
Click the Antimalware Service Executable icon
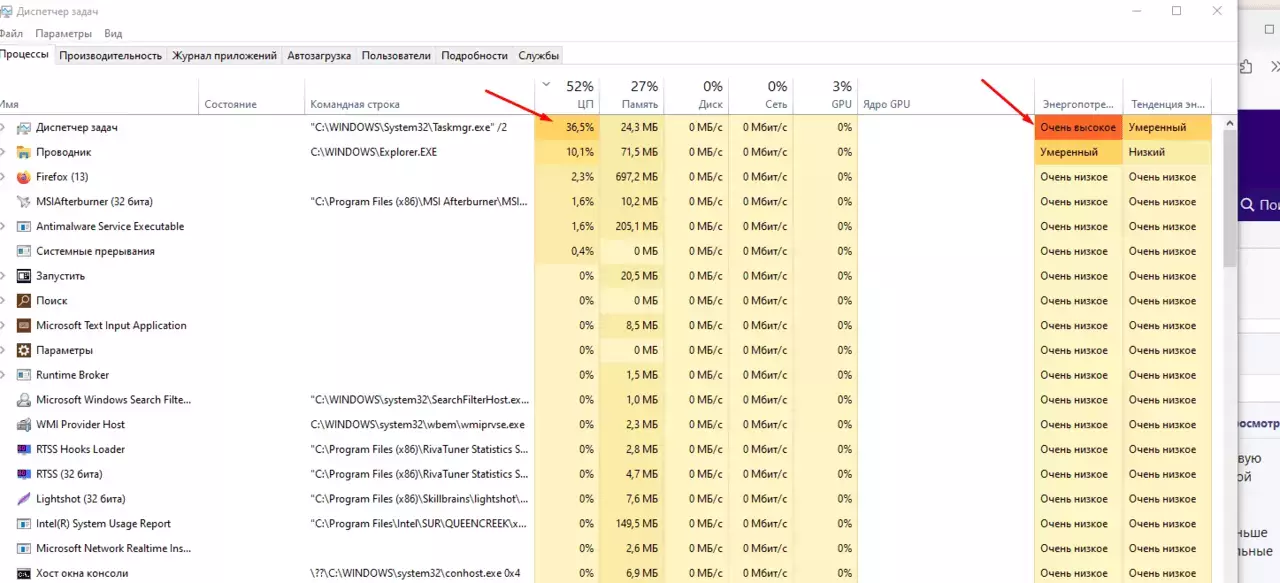pyautogui.click(x=24, y=226)
